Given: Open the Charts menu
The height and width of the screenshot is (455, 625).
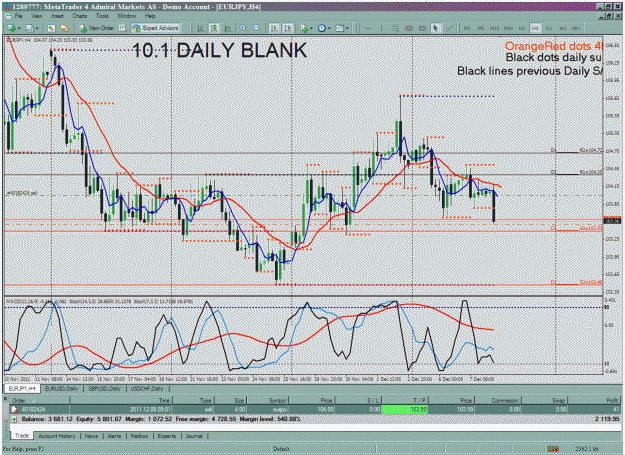Looking at the screenshot, I should 80,16.
